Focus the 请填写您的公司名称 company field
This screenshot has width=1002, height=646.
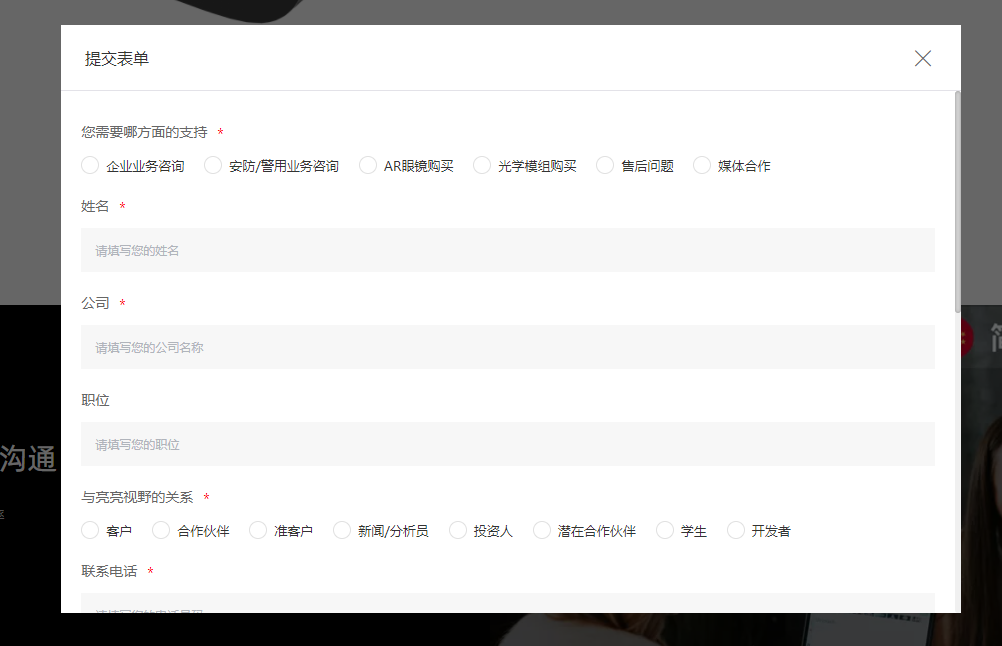click(507, 347)
